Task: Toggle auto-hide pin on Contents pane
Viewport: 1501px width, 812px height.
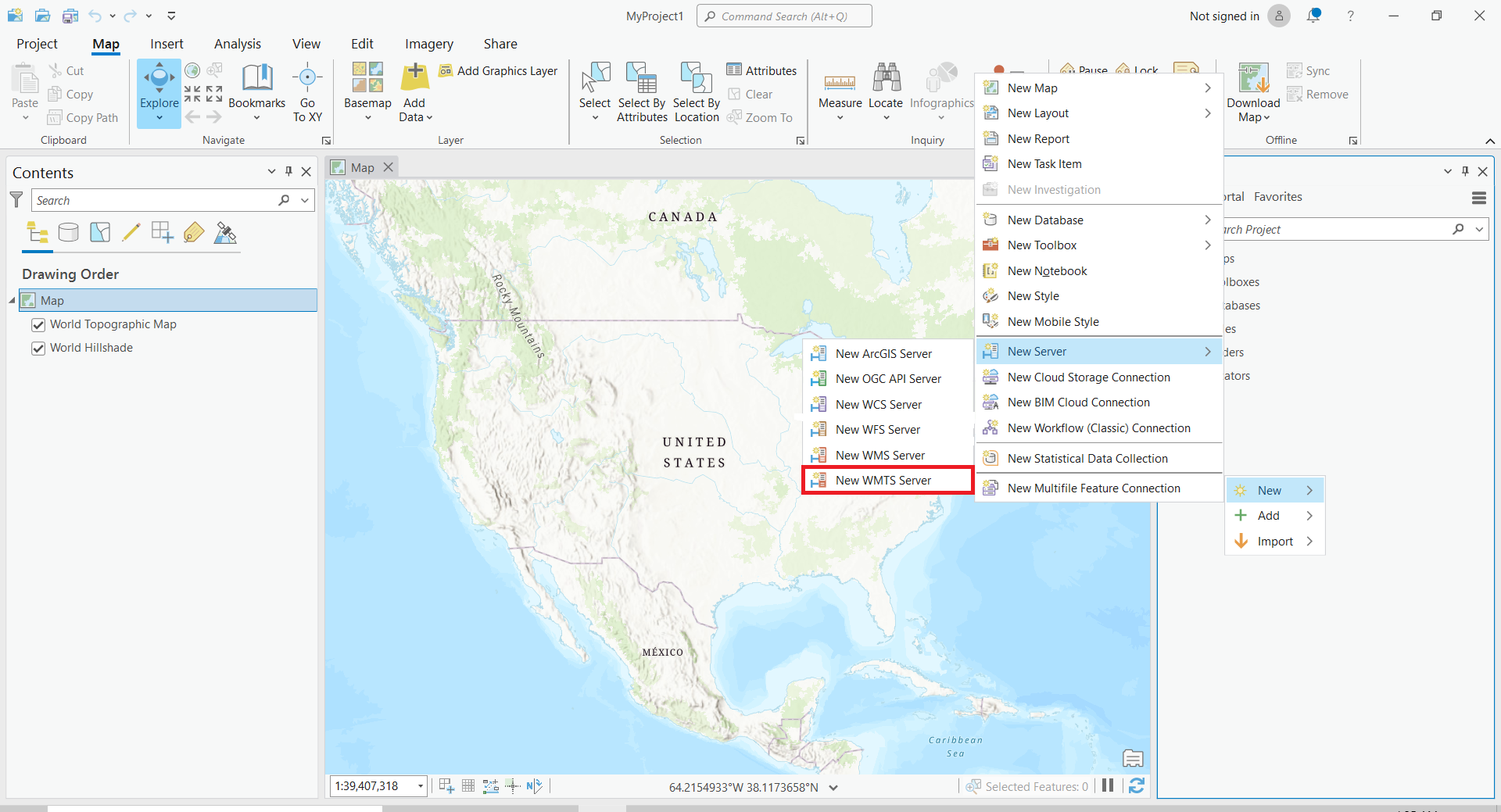Action: pyautogui.click(x=288, y=172)
